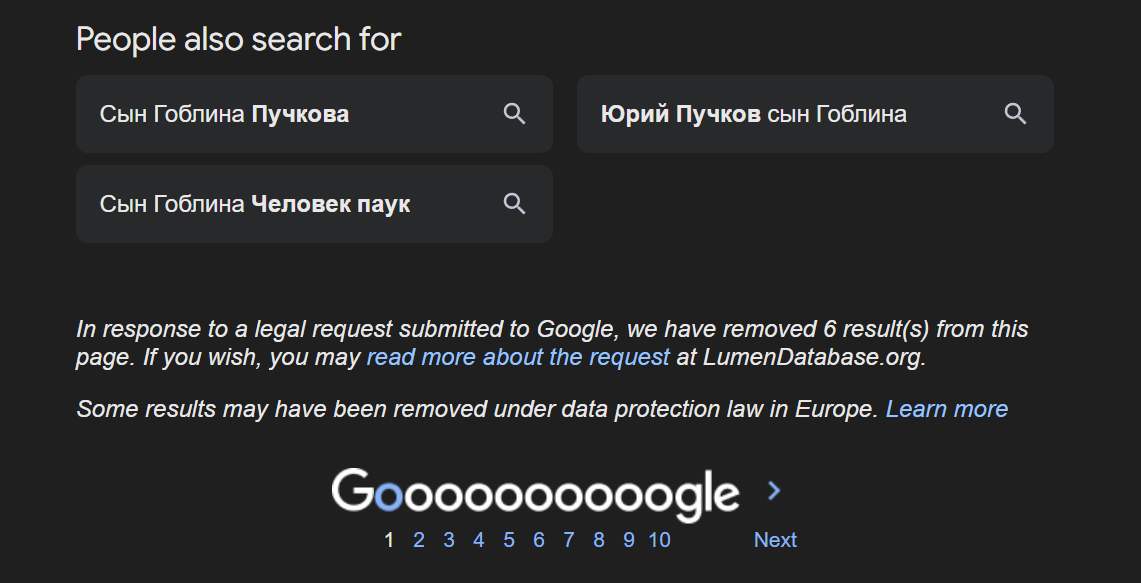Go to results page 2
The height and width of the screenshot is (583, 1141).
(x=418, y=540)
